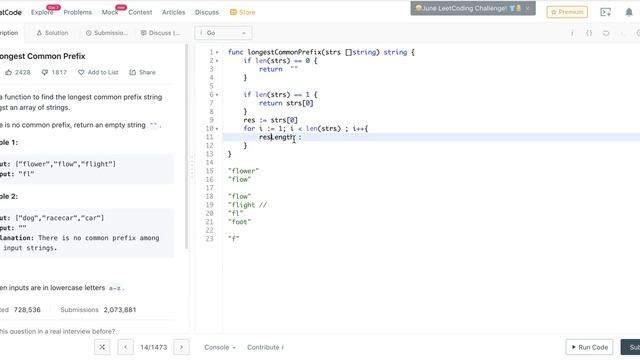Like the problem (2428 thumbs up)
Screen dimensions: 640x360
18,72
